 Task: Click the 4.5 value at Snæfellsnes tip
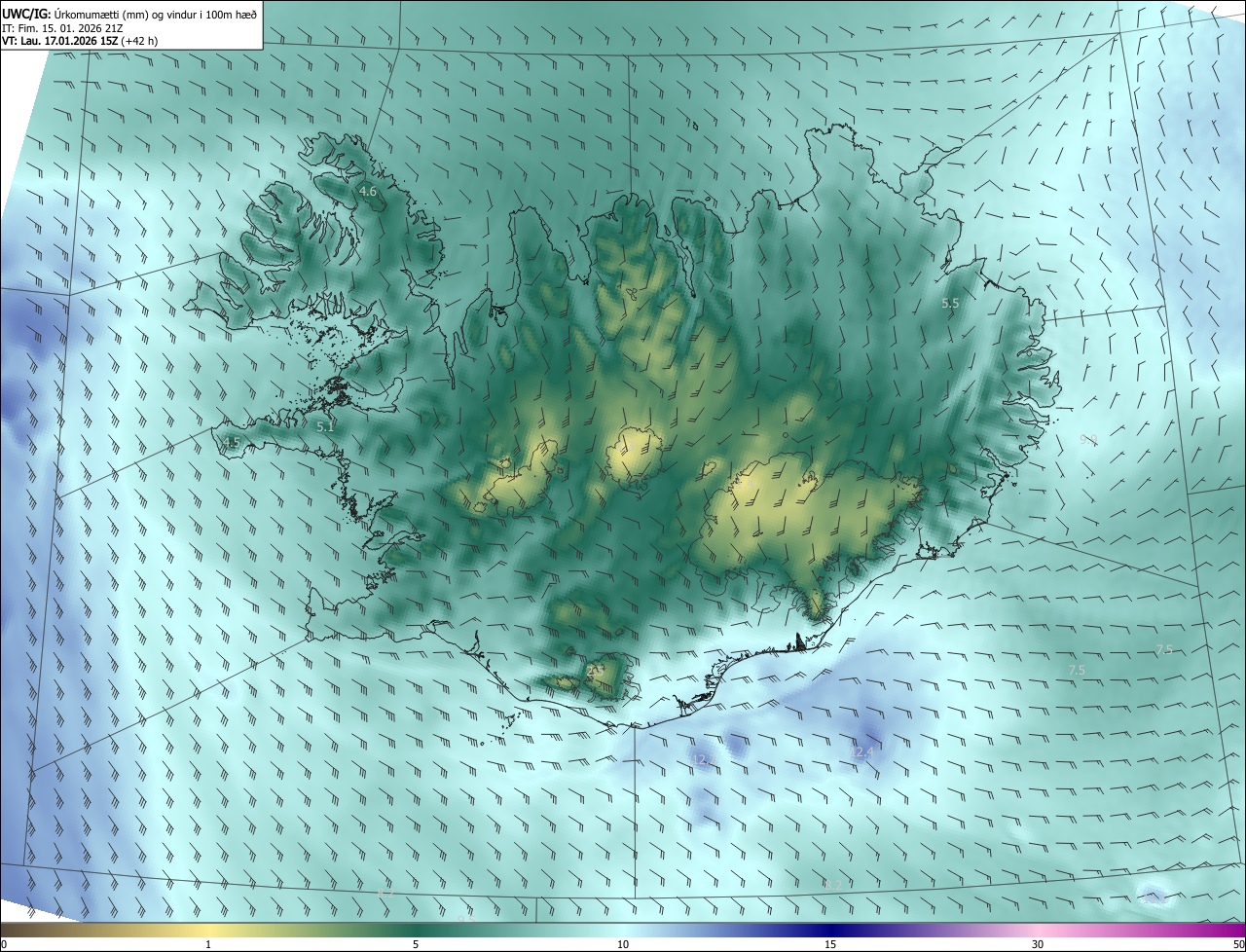point(231,443)
